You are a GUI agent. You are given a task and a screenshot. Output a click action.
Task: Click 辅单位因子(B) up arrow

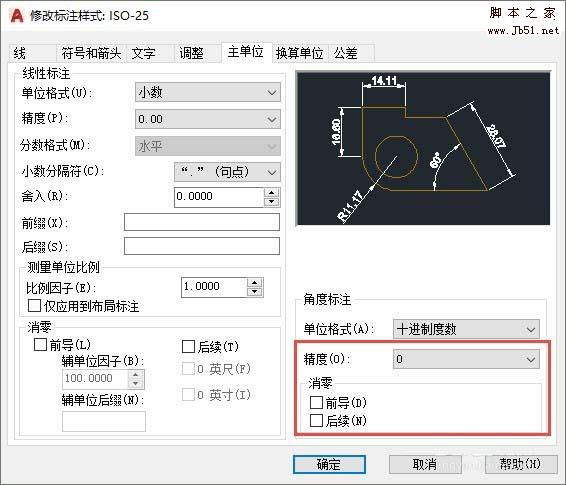136,374
